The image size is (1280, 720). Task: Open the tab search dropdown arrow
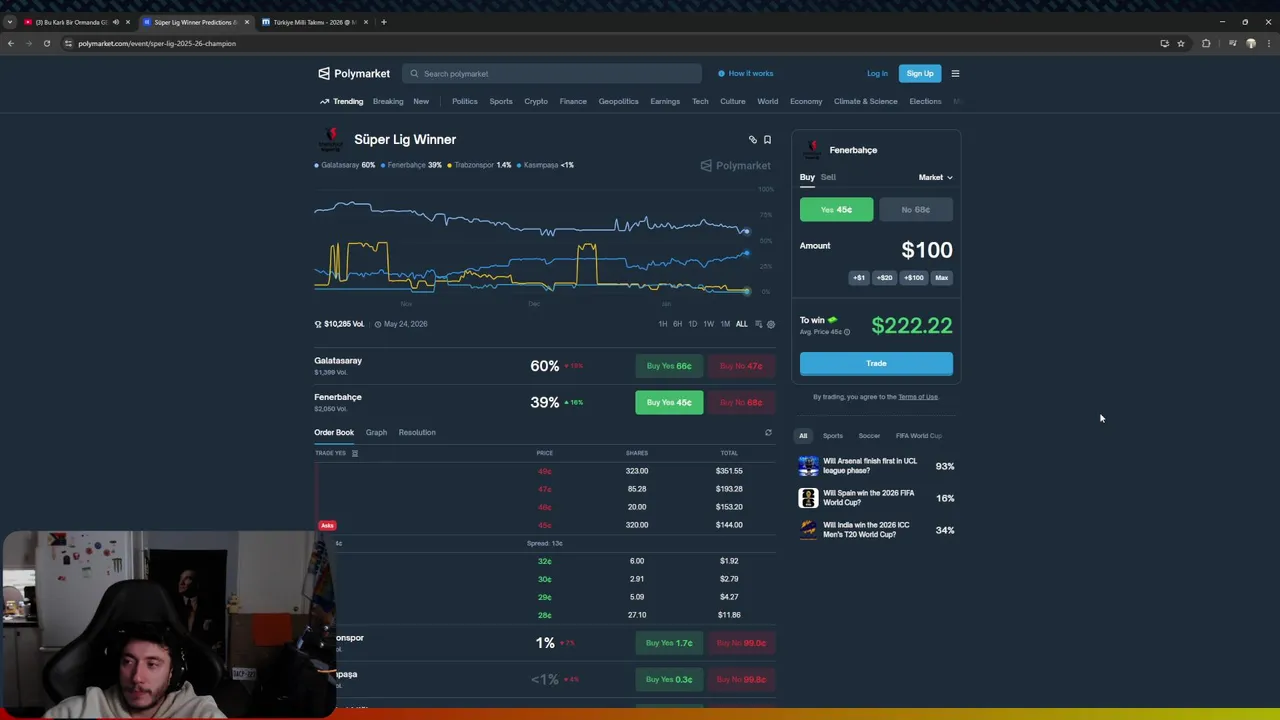coord(10,22)
